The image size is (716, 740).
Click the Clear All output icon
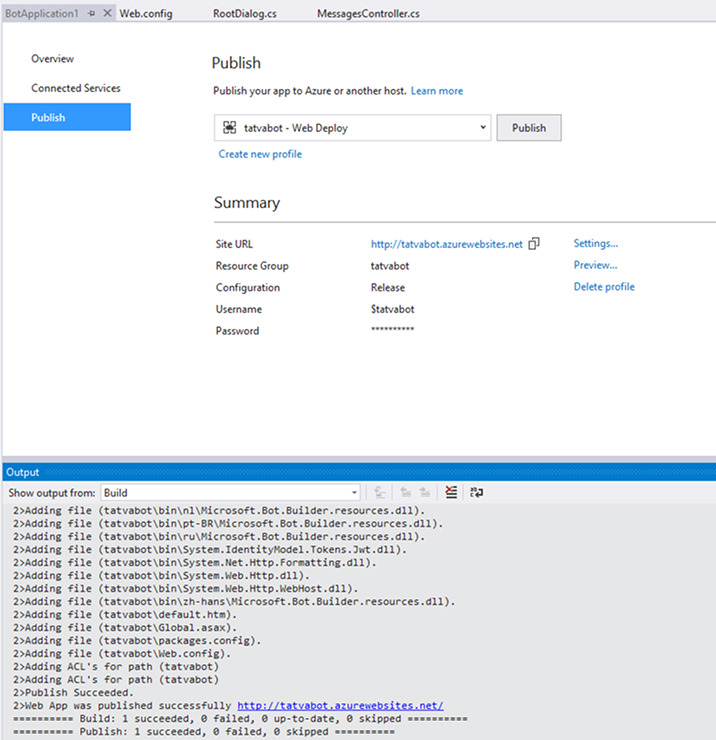tap(451, 492)
